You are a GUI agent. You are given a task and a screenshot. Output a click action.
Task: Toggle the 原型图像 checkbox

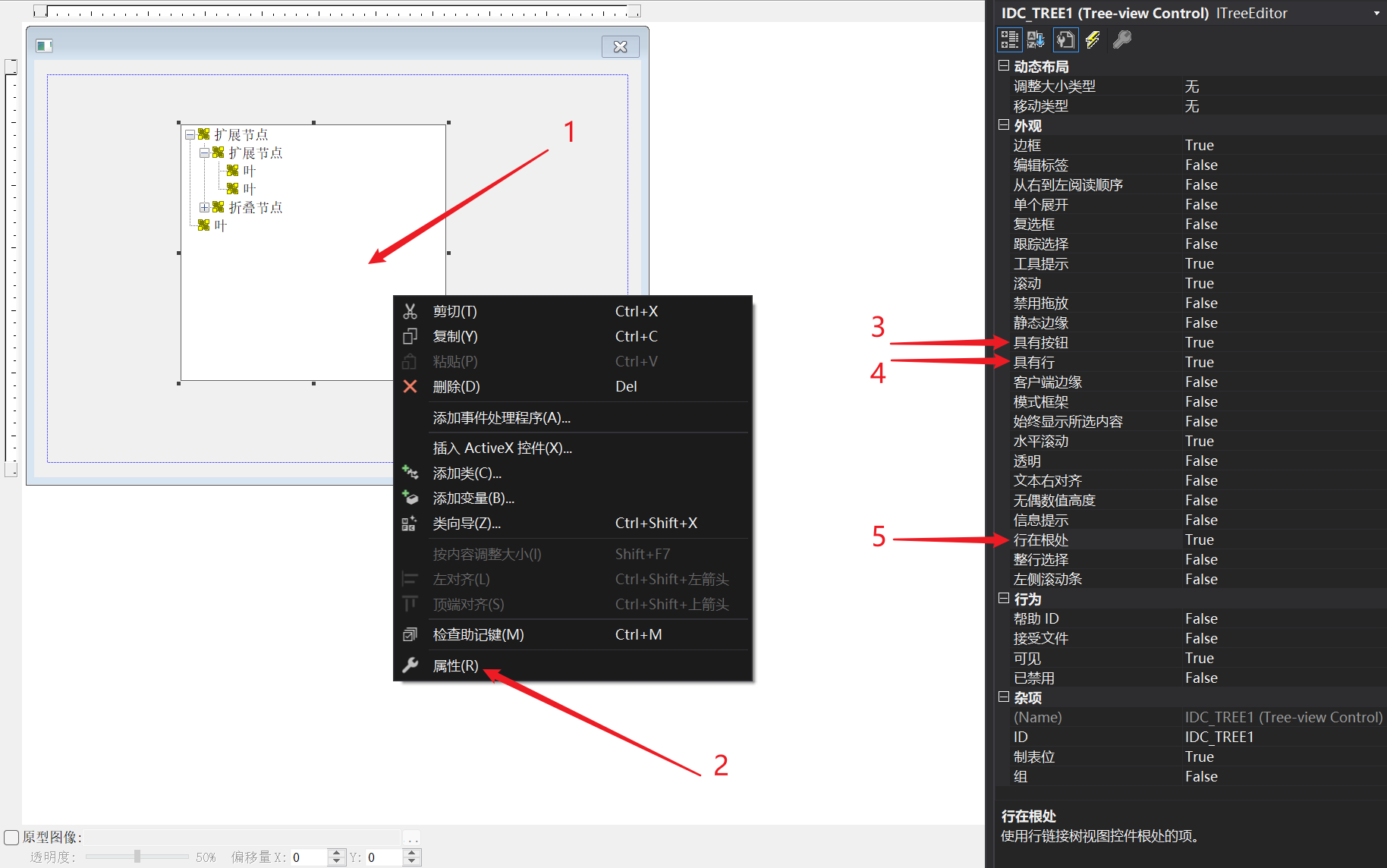tap(11, 837)
